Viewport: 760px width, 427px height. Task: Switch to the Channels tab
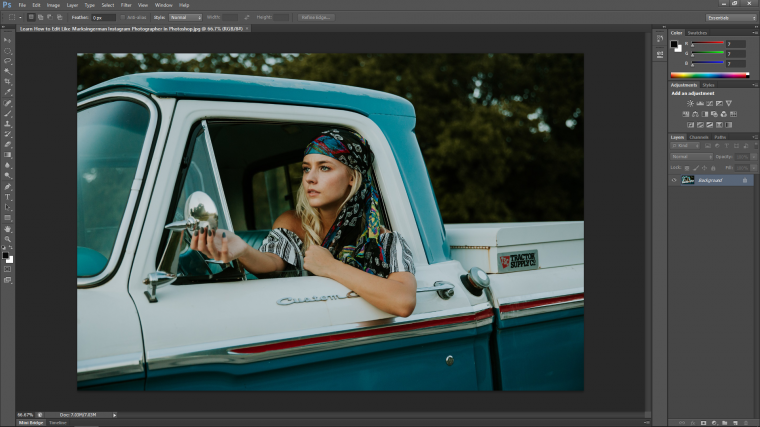(x=699, y=137)
